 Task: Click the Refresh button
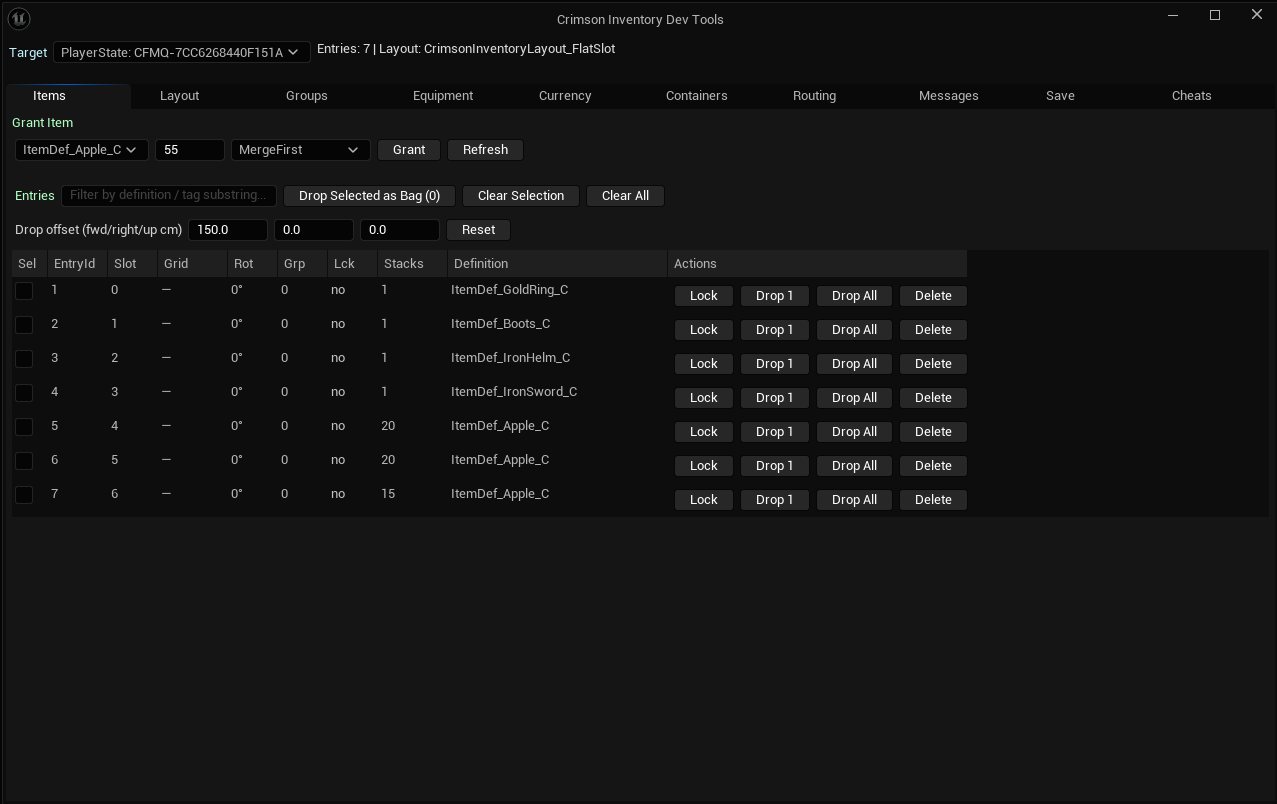tap(485, 150)
